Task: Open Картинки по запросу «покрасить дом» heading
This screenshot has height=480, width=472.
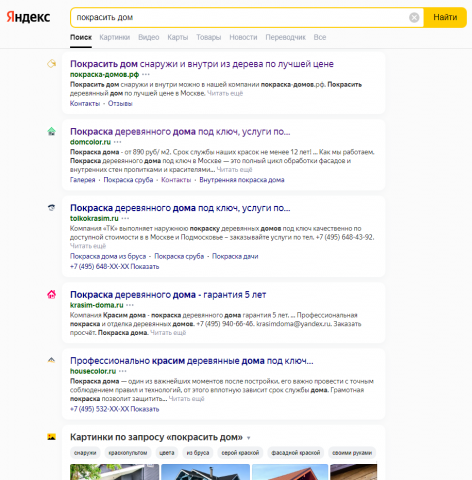Action: coord(156,437)
